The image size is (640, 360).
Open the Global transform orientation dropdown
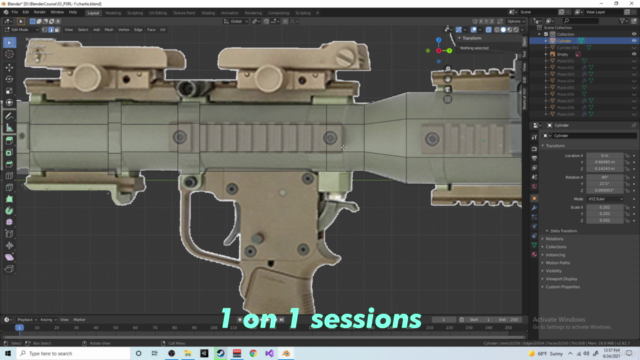[236, 21]
